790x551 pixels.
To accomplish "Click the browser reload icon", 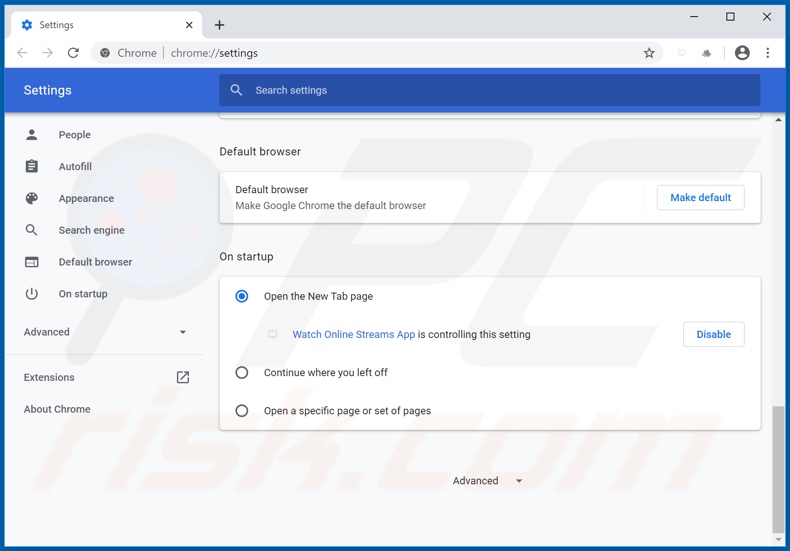I will pos(73,53).
